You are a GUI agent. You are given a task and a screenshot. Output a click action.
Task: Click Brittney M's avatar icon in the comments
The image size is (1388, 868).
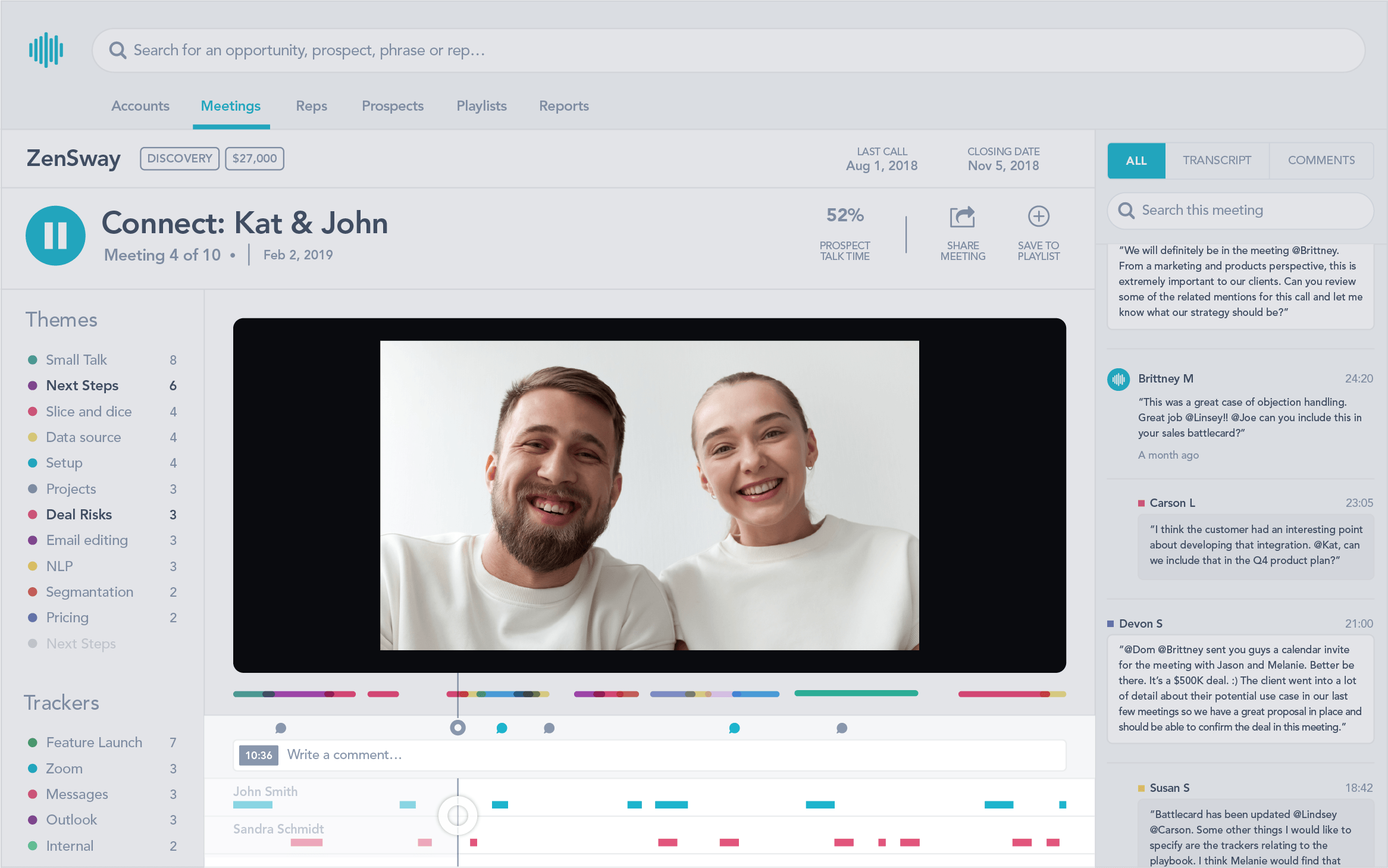tap(1118, 379)
